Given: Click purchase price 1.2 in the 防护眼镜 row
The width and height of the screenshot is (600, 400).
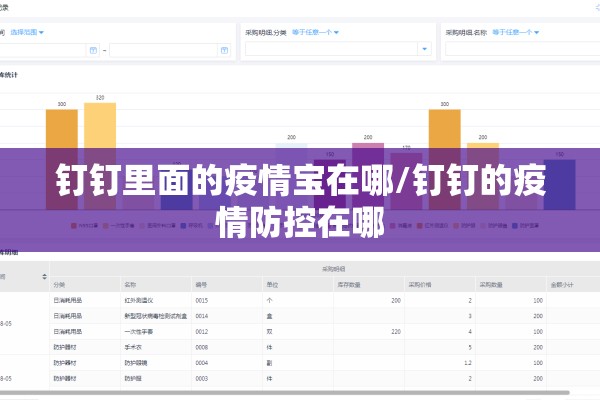Looking at the screenshot, I should (x=468, y=363).
